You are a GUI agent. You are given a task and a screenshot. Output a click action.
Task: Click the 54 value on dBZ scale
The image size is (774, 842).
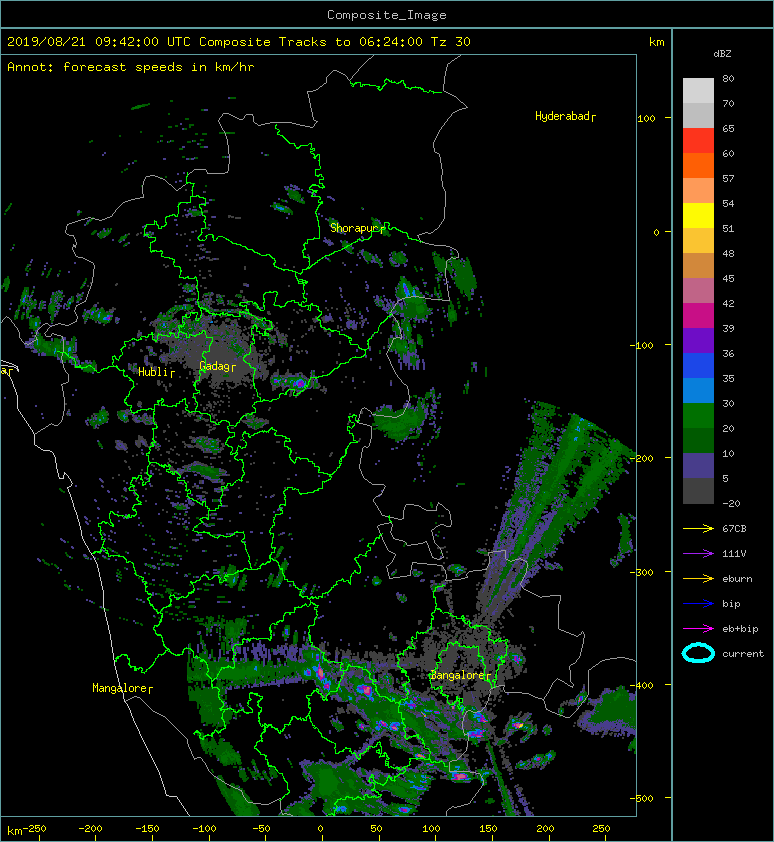(728, 204)
